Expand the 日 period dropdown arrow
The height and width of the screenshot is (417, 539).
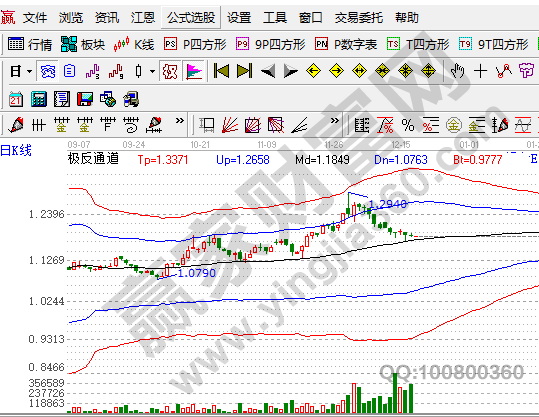(30, 72)
